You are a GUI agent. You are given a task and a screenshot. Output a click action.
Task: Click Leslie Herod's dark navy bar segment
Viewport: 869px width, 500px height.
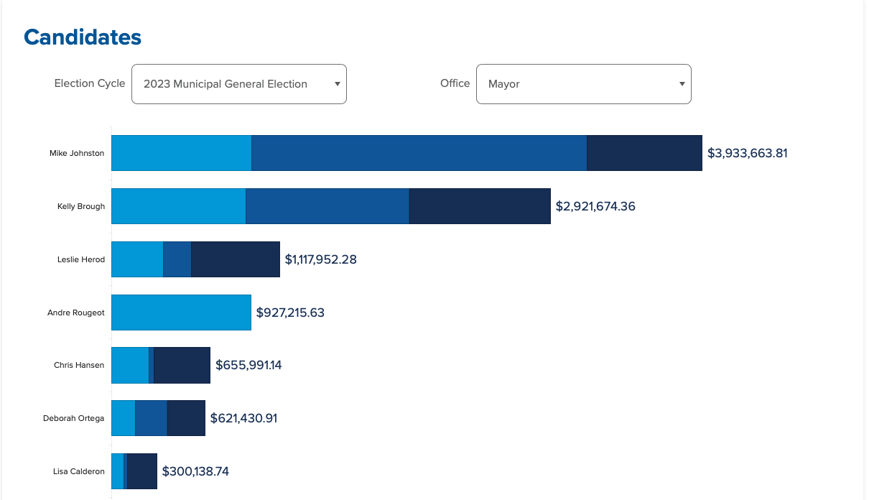[x=235, y=259]
